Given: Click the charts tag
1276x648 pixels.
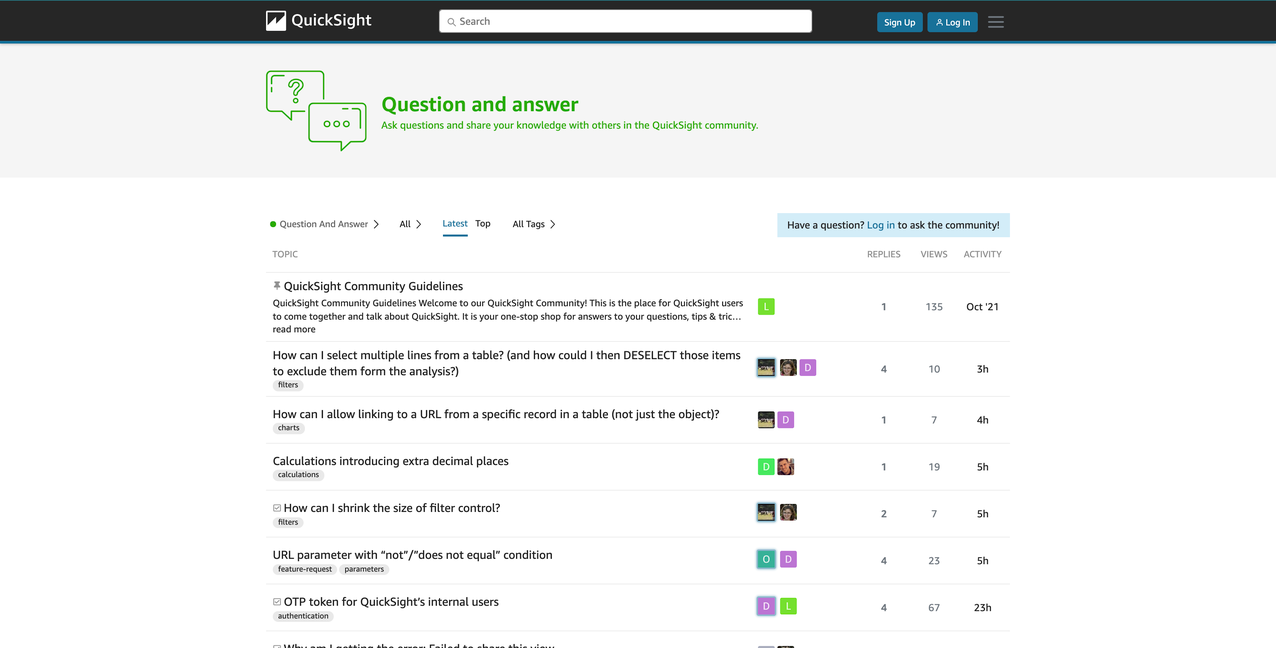Looking at the screenshot, I should click(289, 428).
